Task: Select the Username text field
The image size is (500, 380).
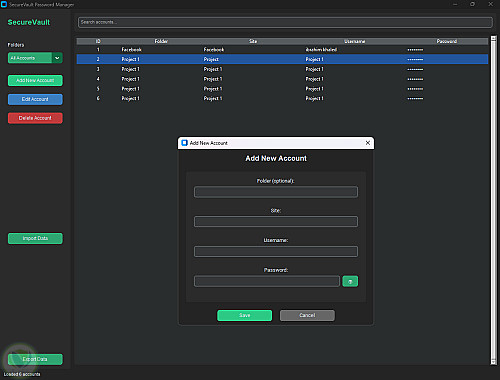Action: point(276,252)
